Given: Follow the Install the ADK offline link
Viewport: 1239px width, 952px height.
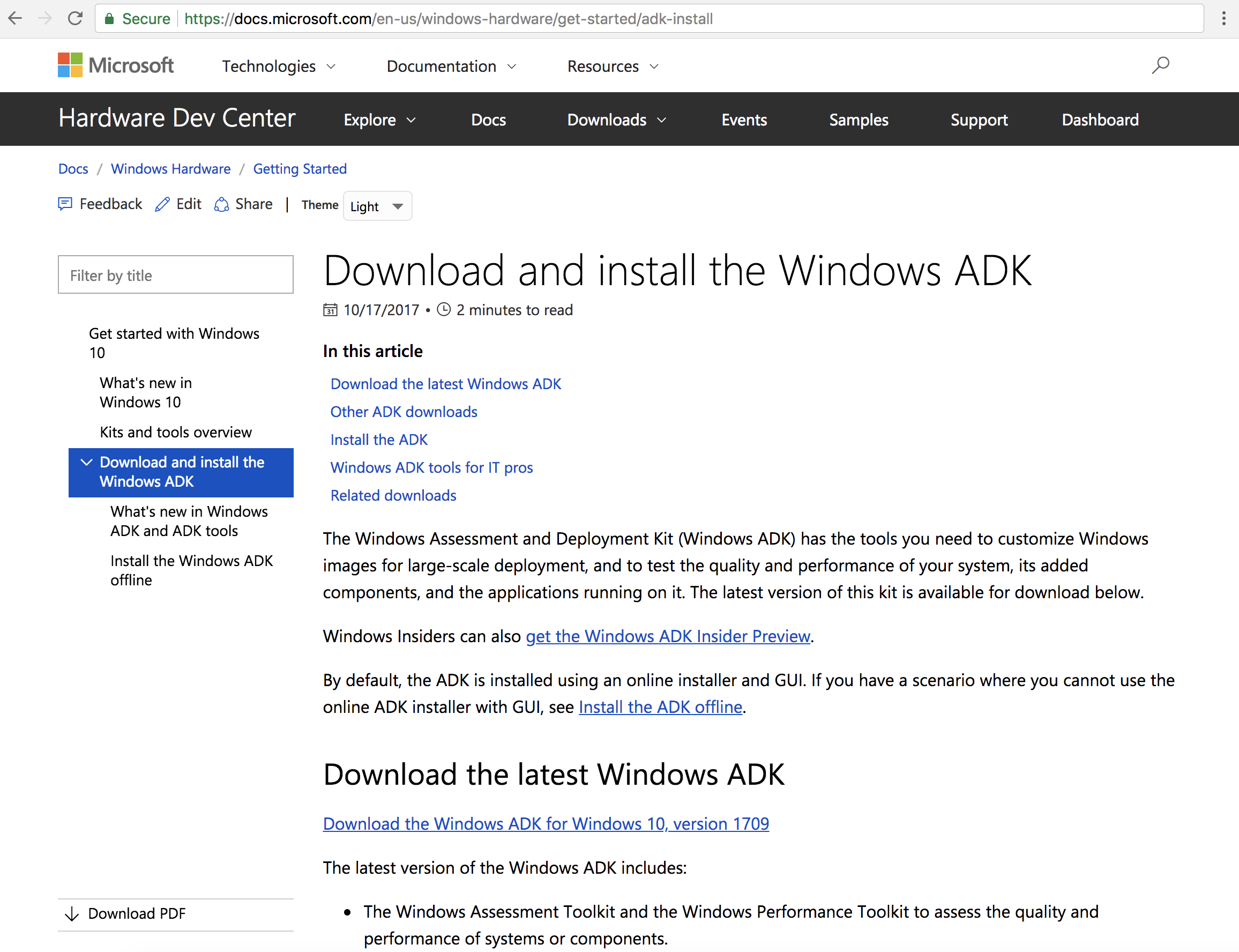Looking at the screenshot, I should click(660, 706).
